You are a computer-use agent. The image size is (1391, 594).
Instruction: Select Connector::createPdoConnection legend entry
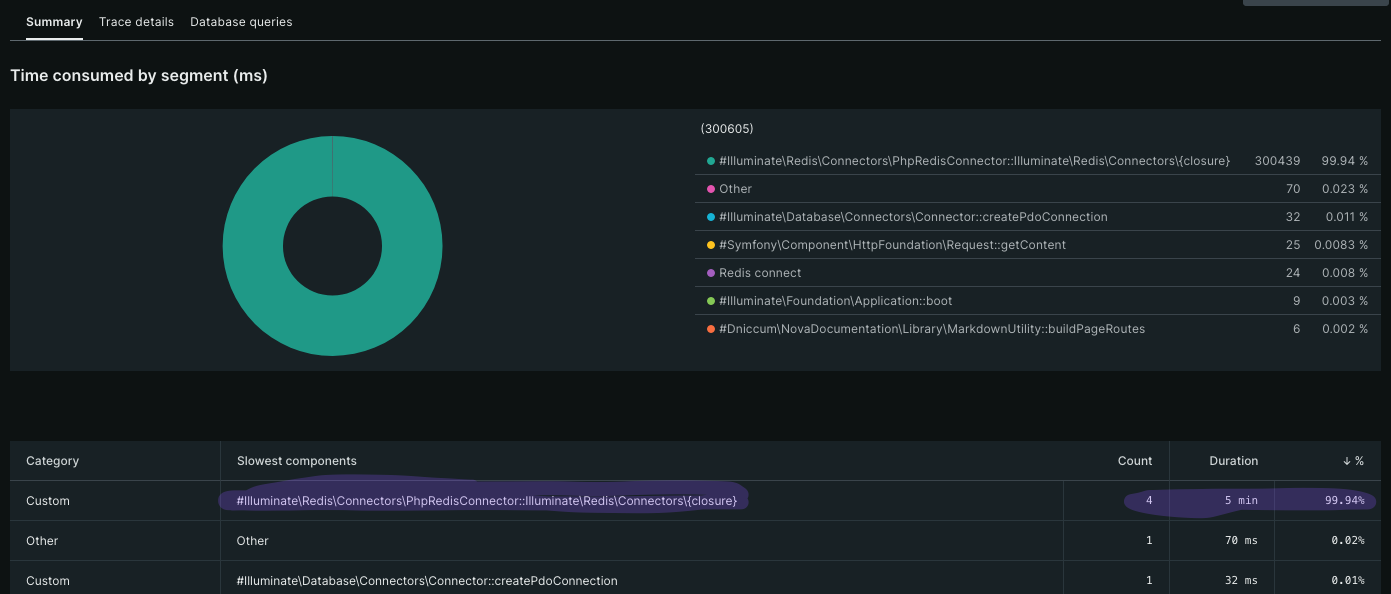tap(913, 217)
